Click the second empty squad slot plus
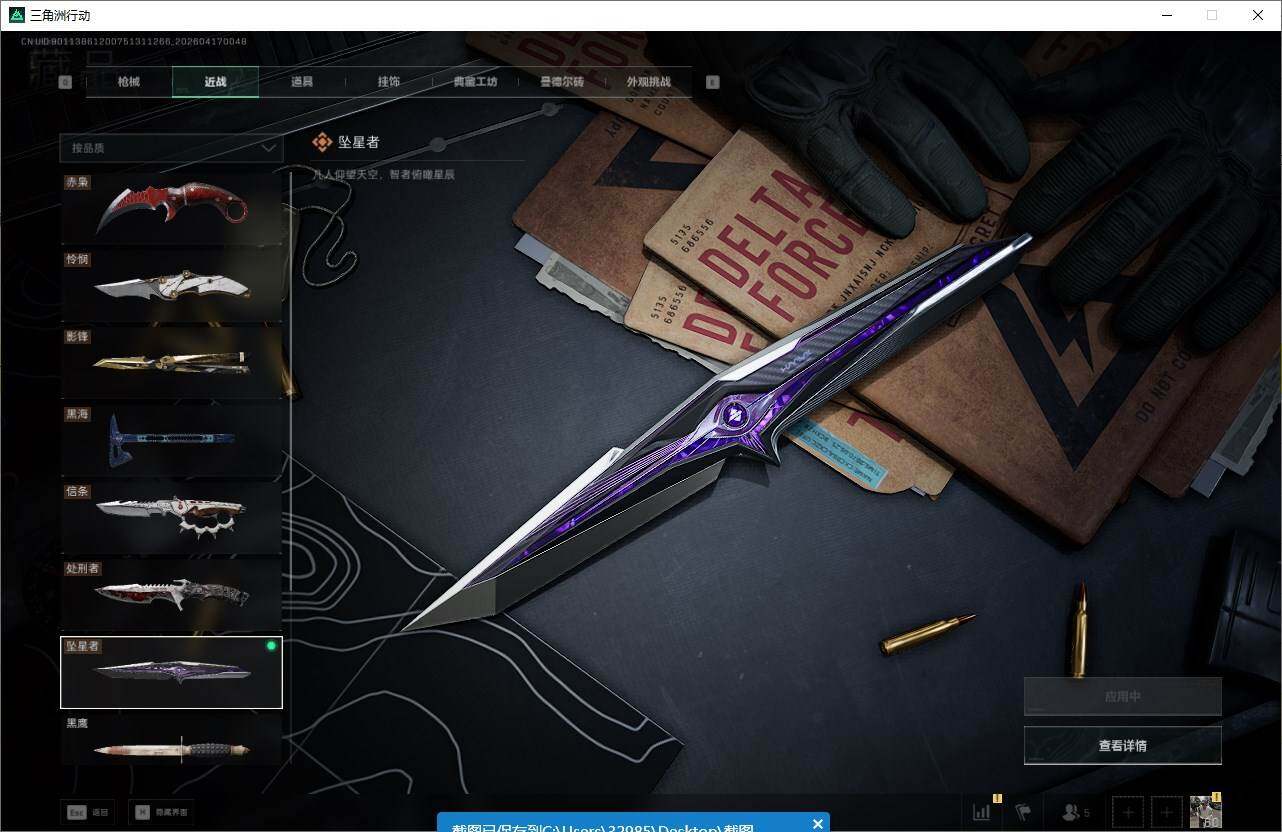Image resolution: width=1282 pixels, height=832 pixels. pyautogui.click(x=1166, y=812)
